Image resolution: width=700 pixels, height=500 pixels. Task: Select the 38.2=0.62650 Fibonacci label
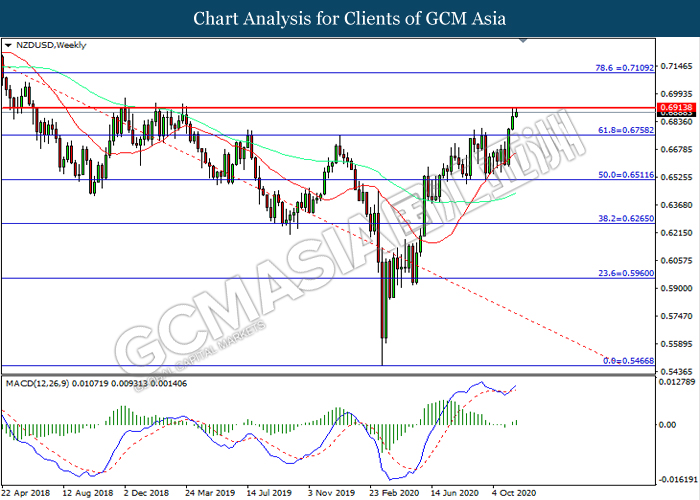(x=626, y=218)
